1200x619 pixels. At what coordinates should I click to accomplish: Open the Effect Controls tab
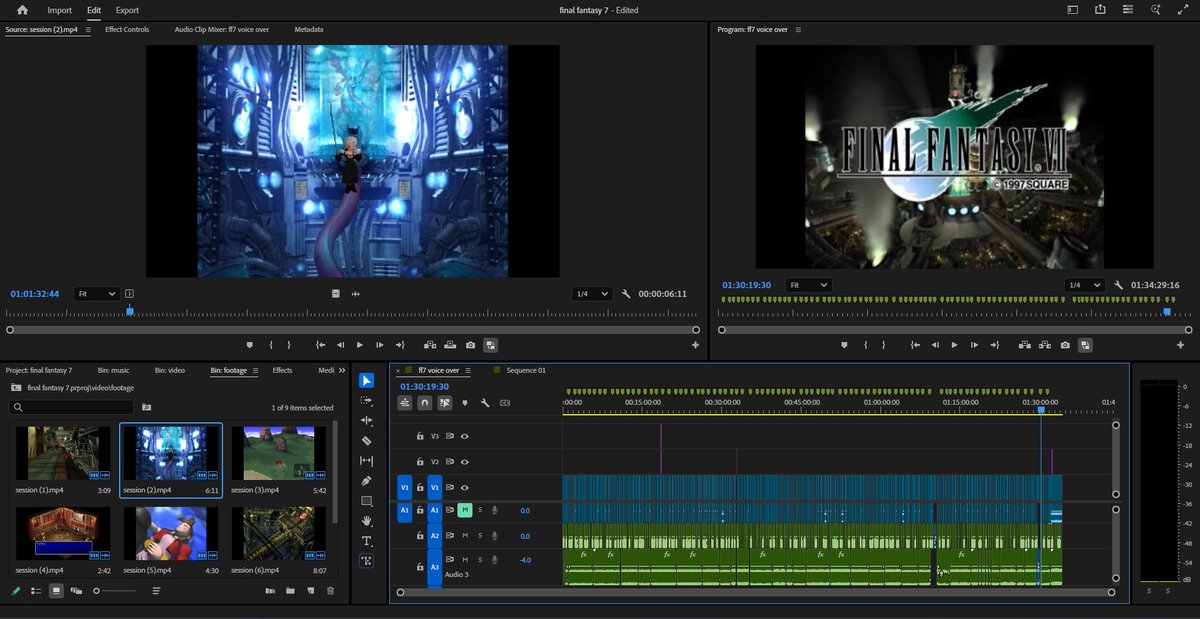(127, 30)
